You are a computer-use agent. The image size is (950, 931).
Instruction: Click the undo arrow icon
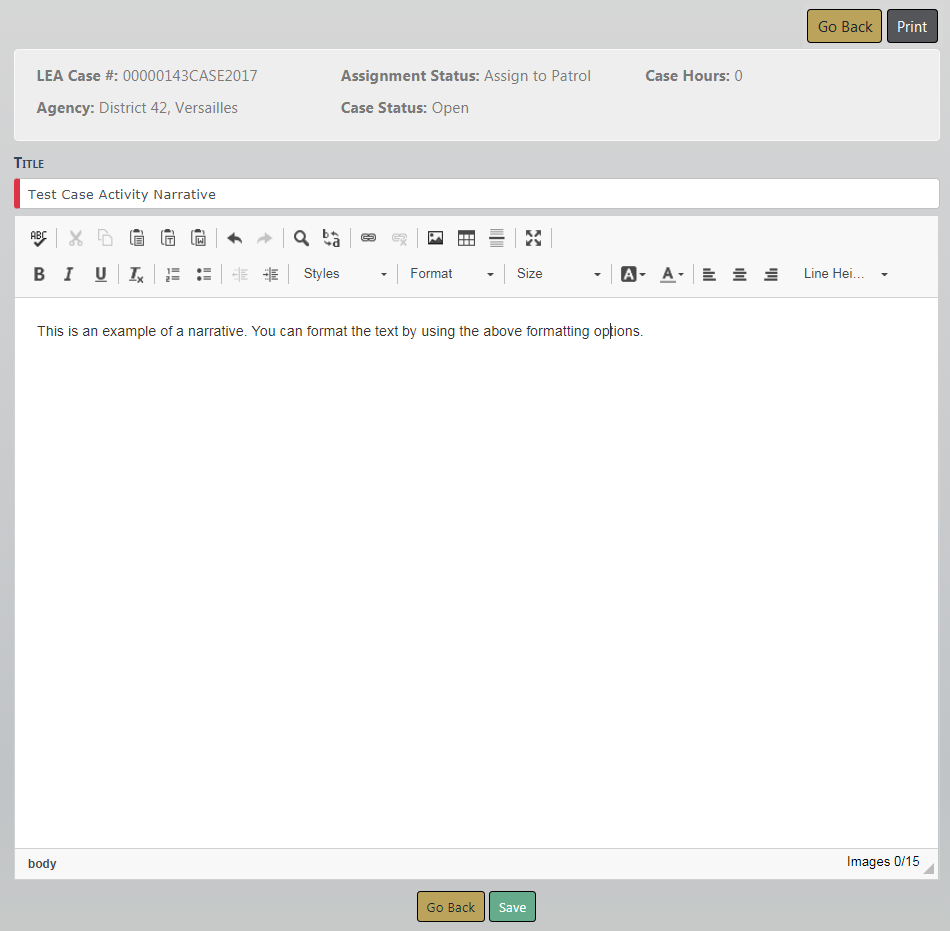234,238
